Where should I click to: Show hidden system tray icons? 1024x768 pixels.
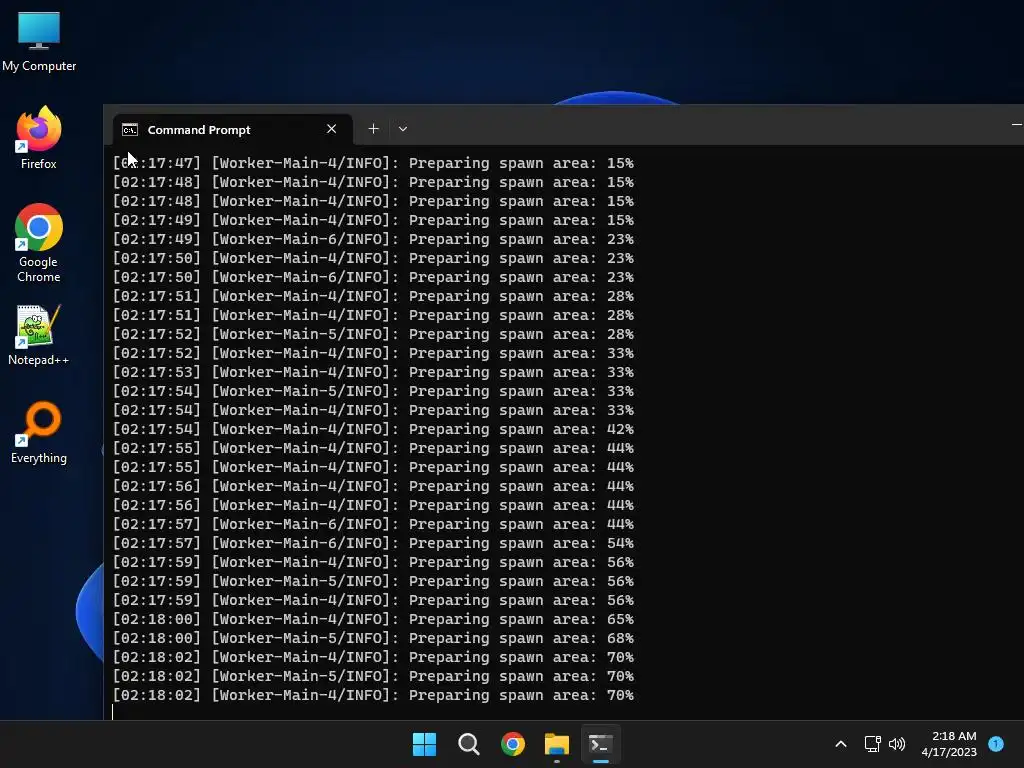tap(841, 744)
